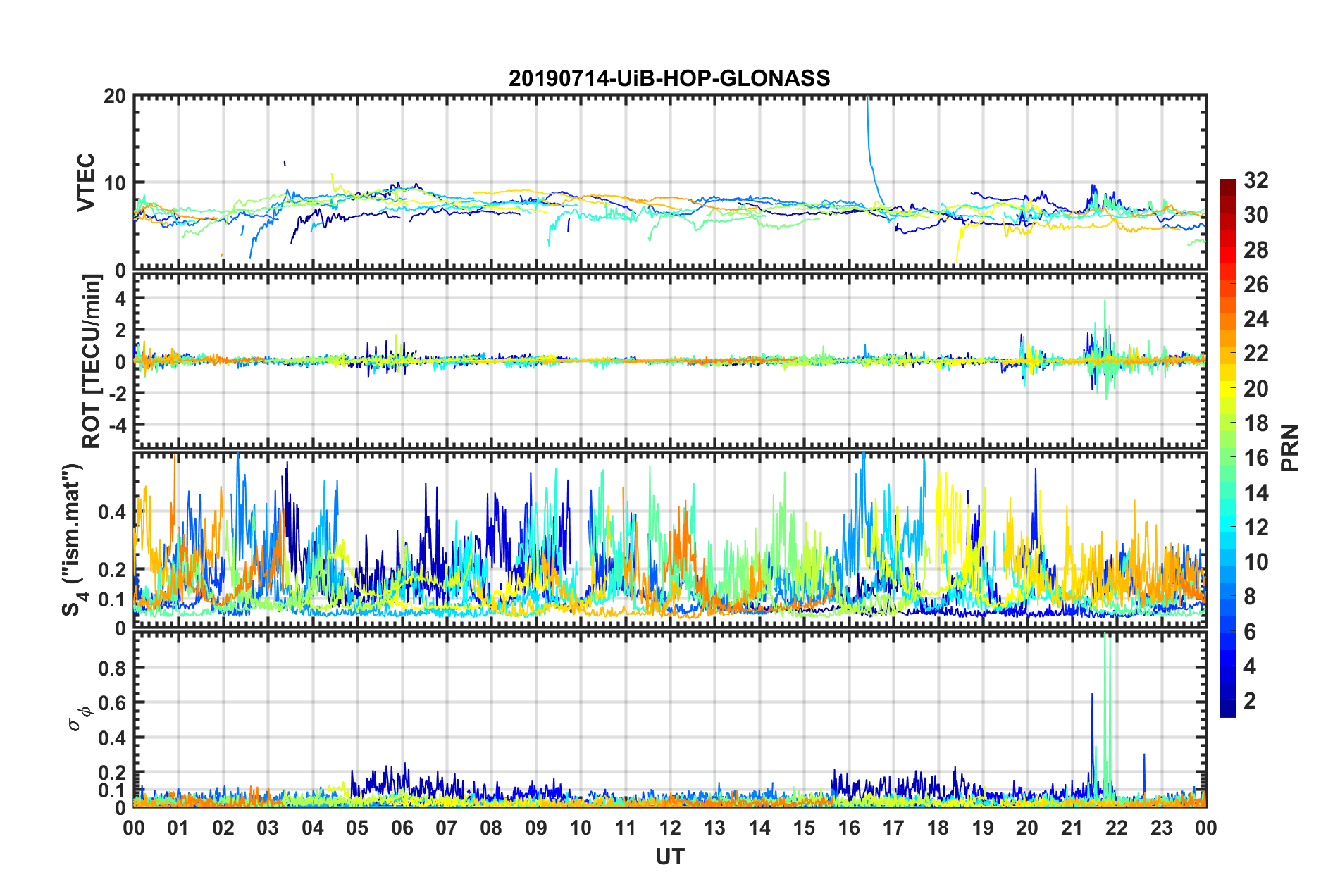Click the colorbar tick label "26"
The width and height of the screenshot is (1340, 896).
tap(1255, 285)
